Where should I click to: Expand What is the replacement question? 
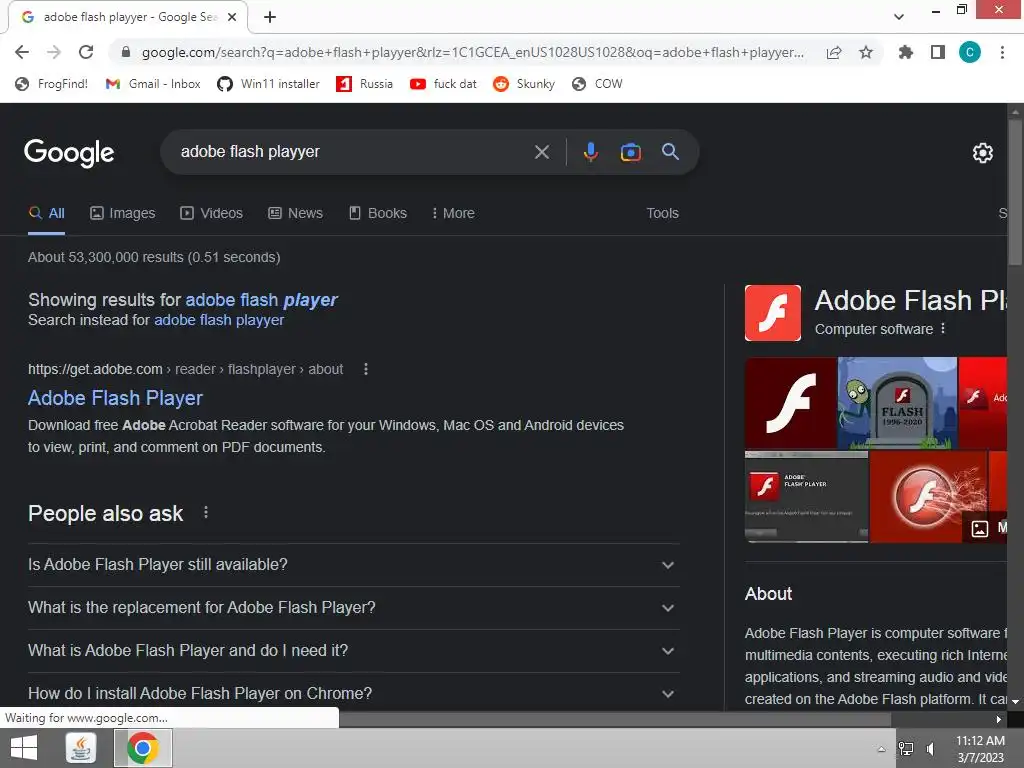(x=353, y=608)
